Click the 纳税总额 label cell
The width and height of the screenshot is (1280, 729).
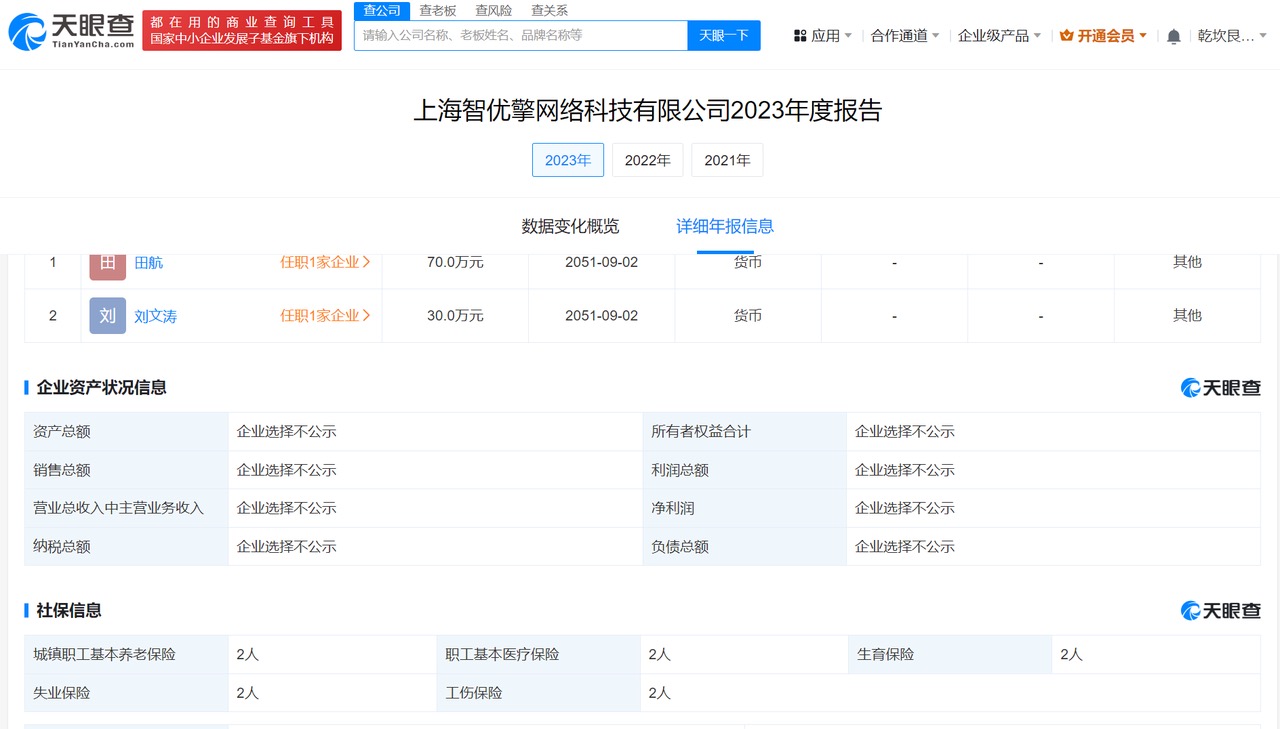pyautogui.click(x=127, y=546)
